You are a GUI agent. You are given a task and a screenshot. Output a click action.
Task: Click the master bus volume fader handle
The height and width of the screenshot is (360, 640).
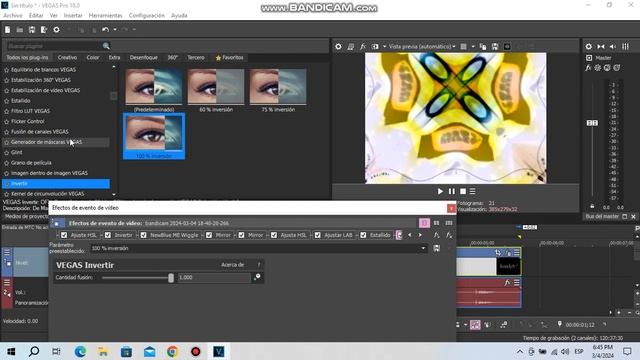(x=592, y=122)
